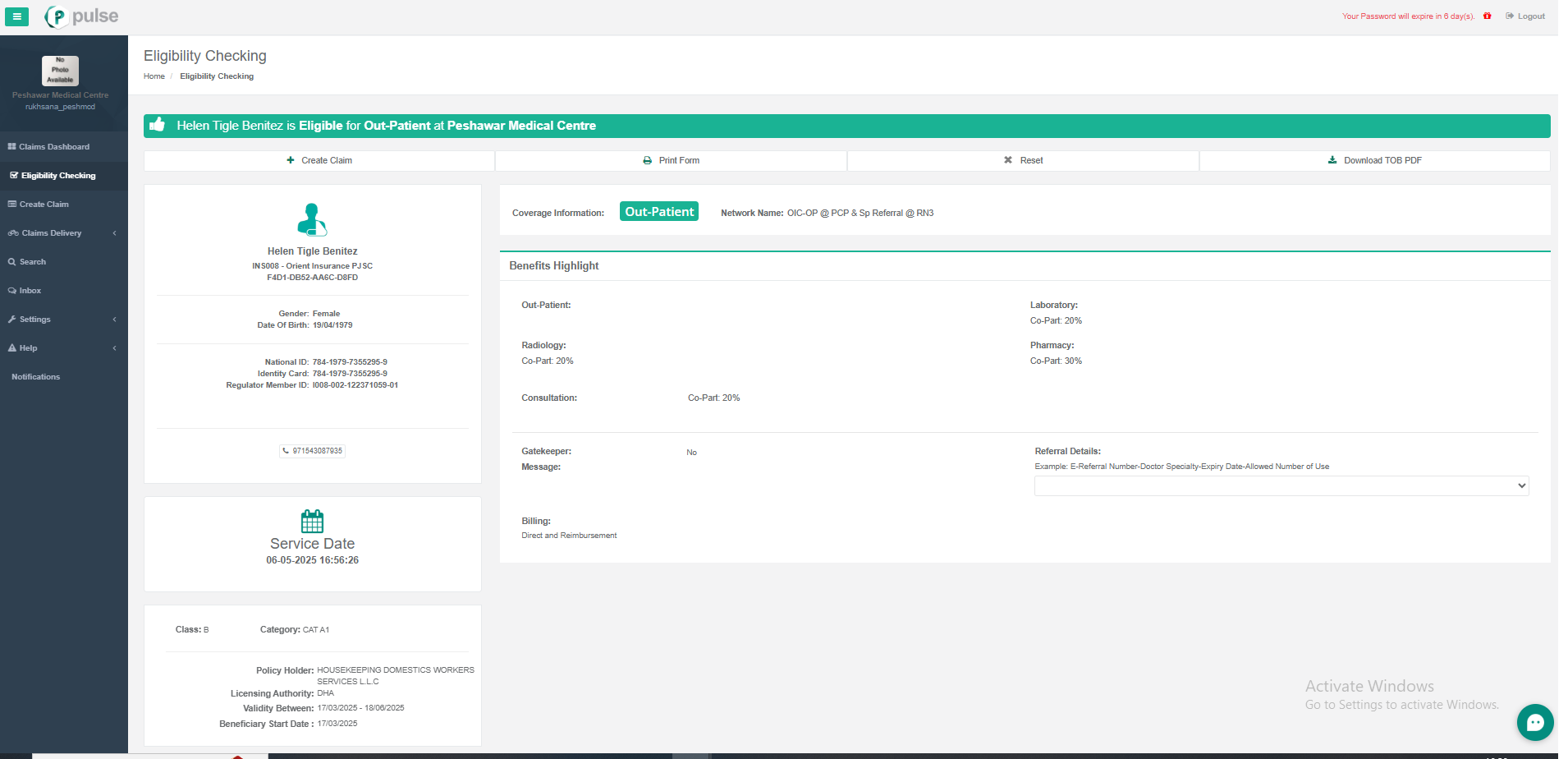This screenshot has height=759, width=1568.
Task: Open Claims Dashboard from sidebar
Action: [x=54, y=147]
